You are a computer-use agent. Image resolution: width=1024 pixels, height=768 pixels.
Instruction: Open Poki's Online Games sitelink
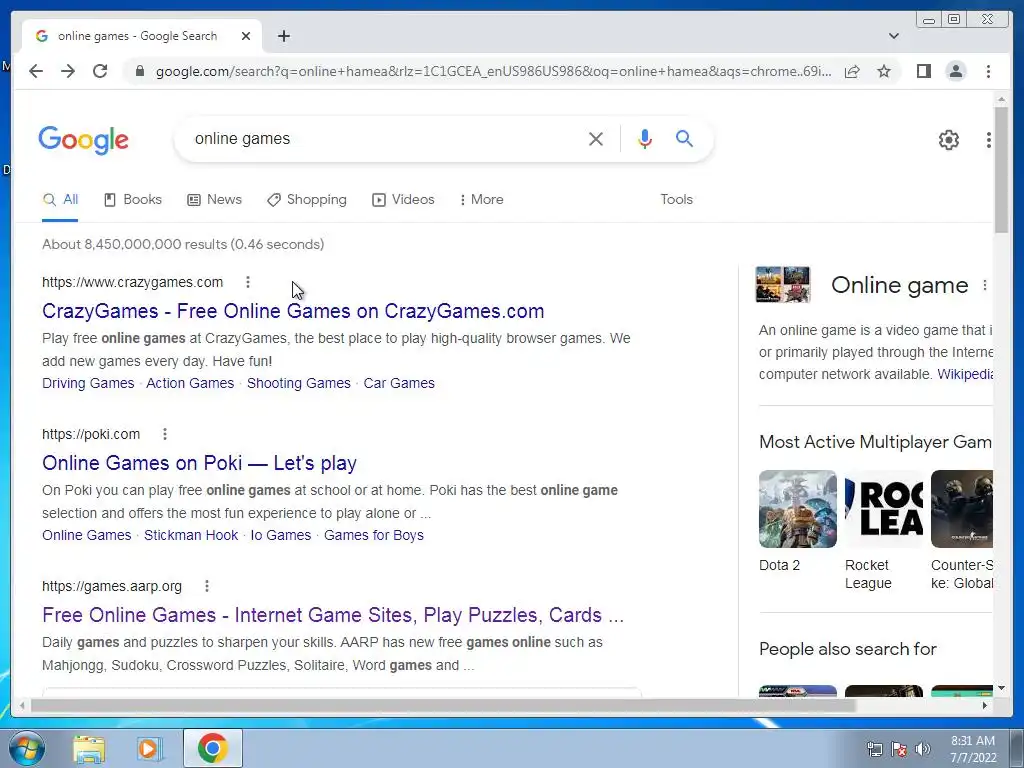click(x=86, y=536)
